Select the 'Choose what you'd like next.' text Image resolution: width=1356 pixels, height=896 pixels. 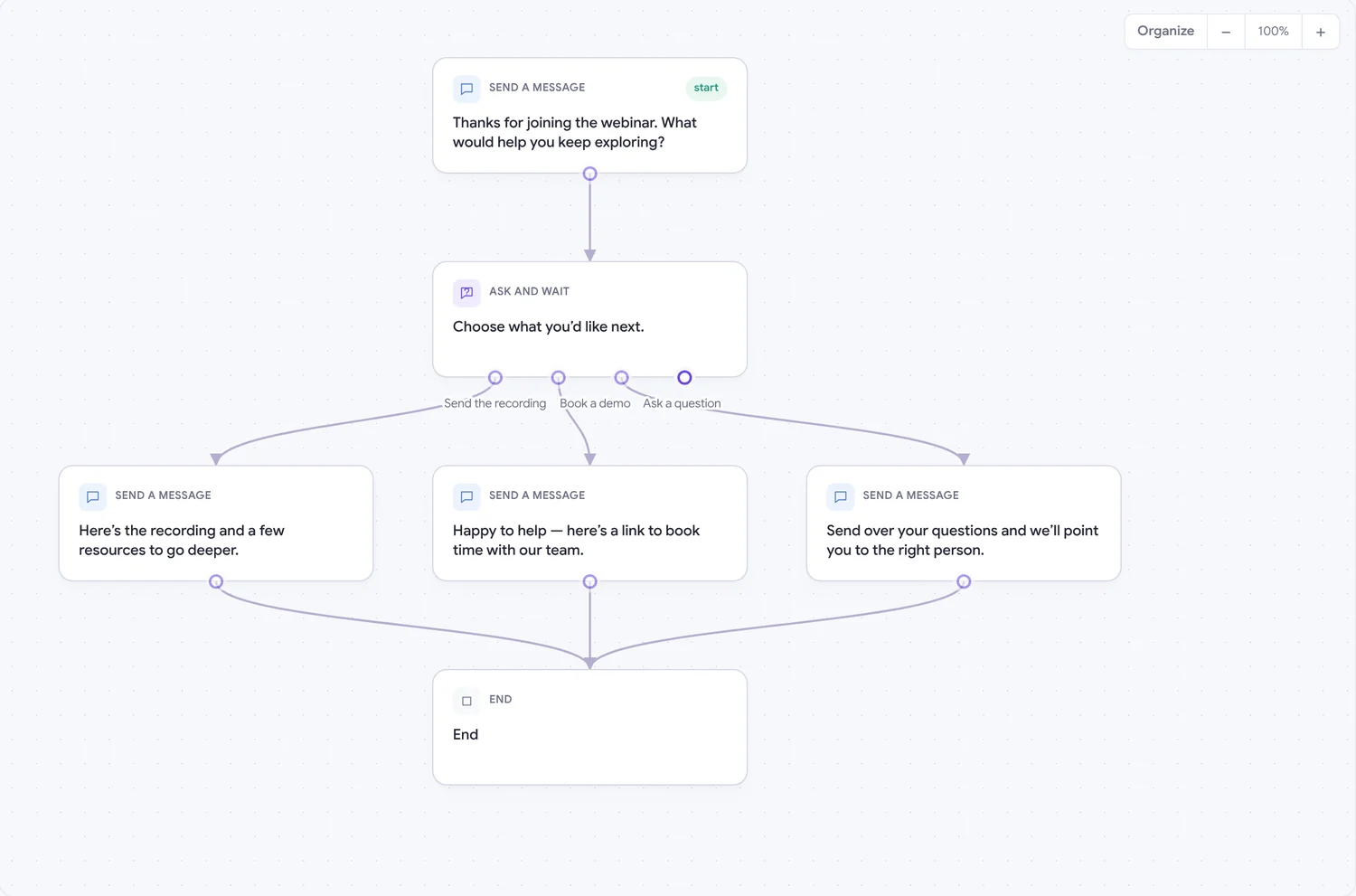(x=549, y=326)
